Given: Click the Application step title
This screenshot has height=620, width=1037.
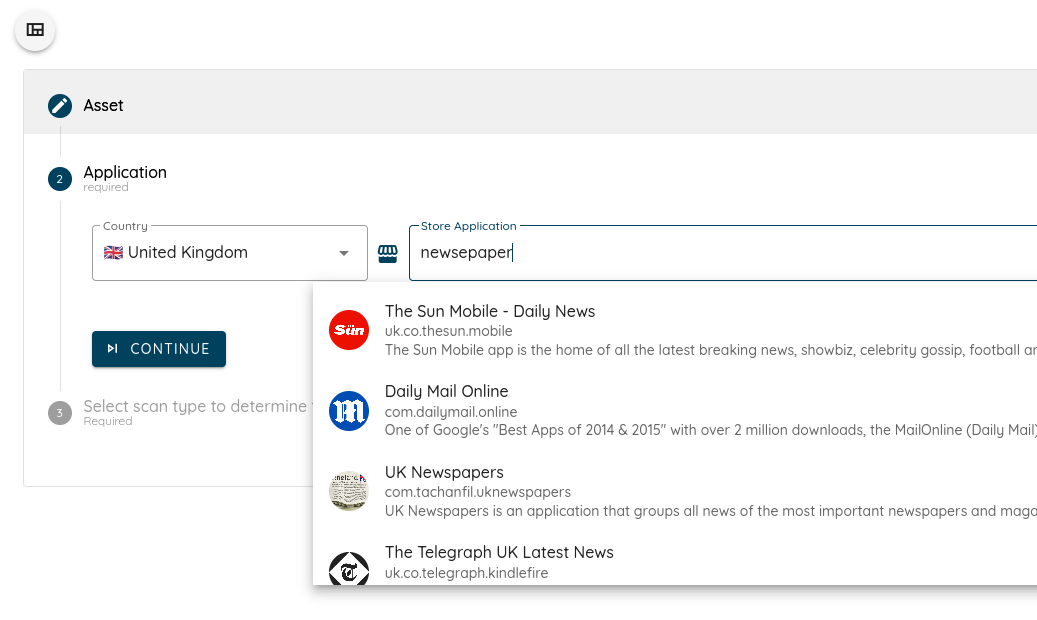Looking at the screenshot, I should [125, 172].
